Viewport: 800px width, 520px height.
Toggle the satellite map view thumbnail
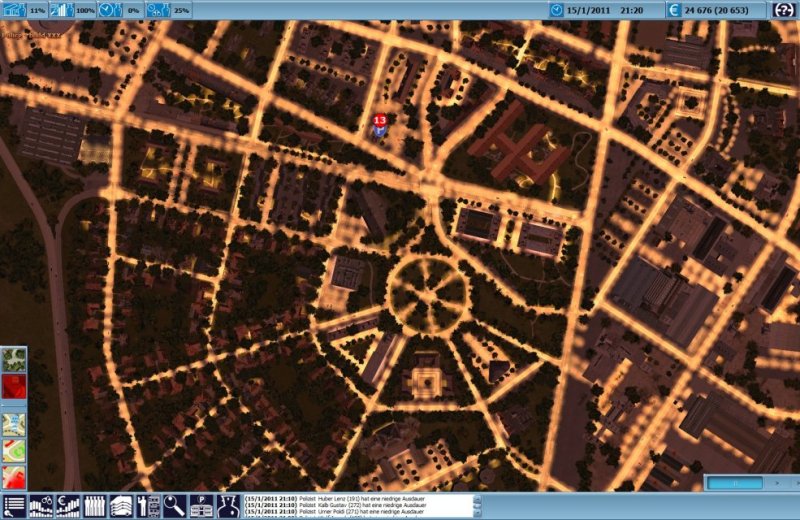click(14, 360)
